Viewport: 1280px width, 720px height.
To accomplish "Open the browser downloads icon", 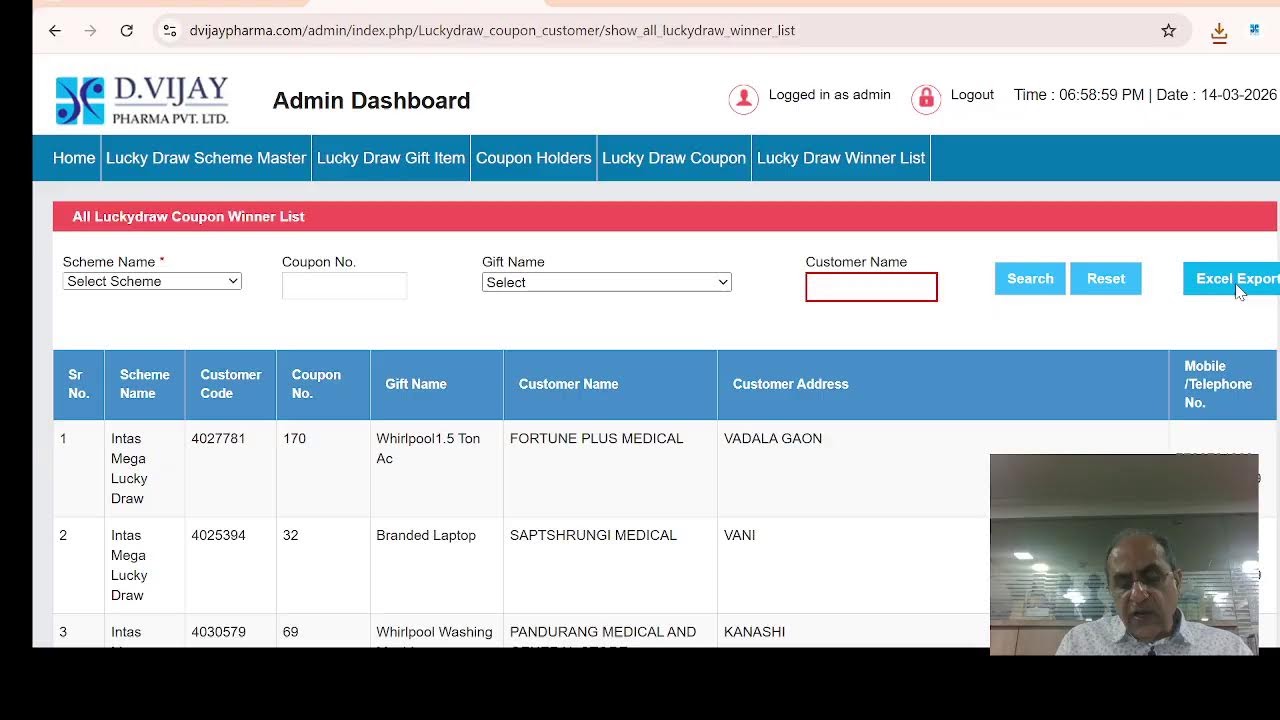I will tap(1219, 32).
